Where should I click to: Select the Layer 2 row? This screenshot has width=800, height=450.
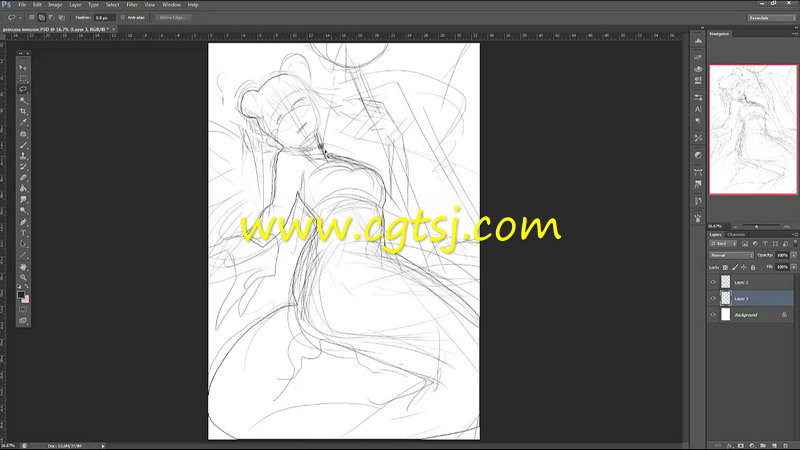[751, 282]
